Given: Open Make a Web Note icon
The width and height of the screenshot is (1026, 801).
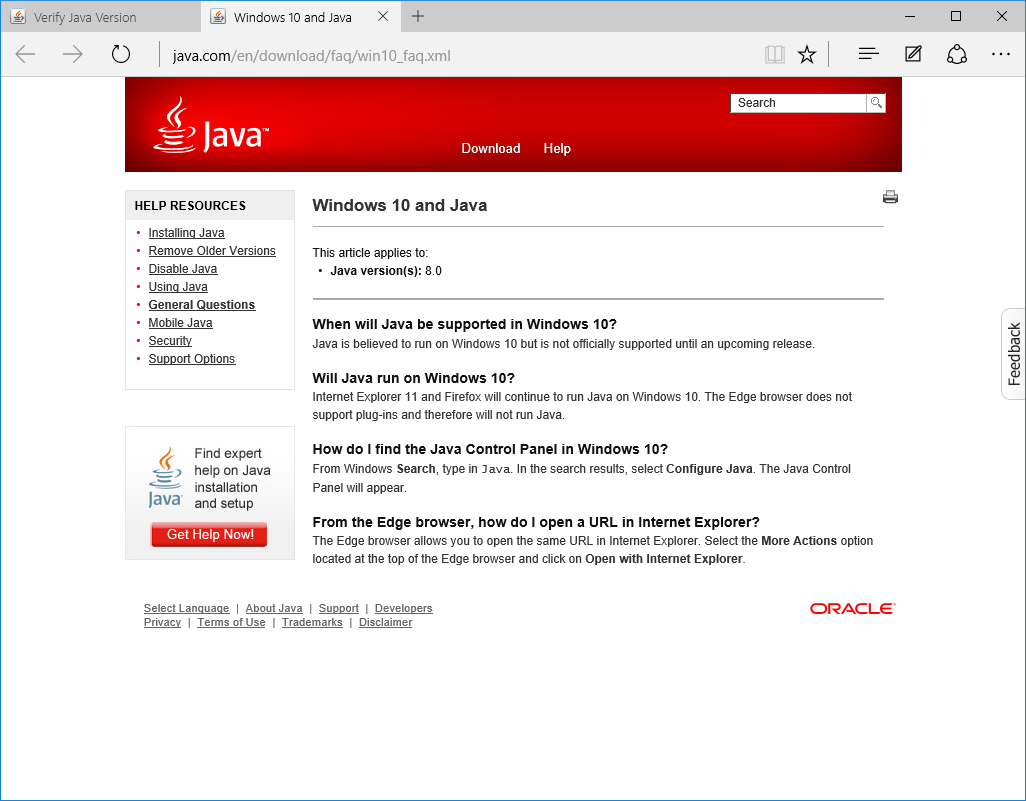Looking at the screenshot, I should pyautogui.click(x=912, y=54).
